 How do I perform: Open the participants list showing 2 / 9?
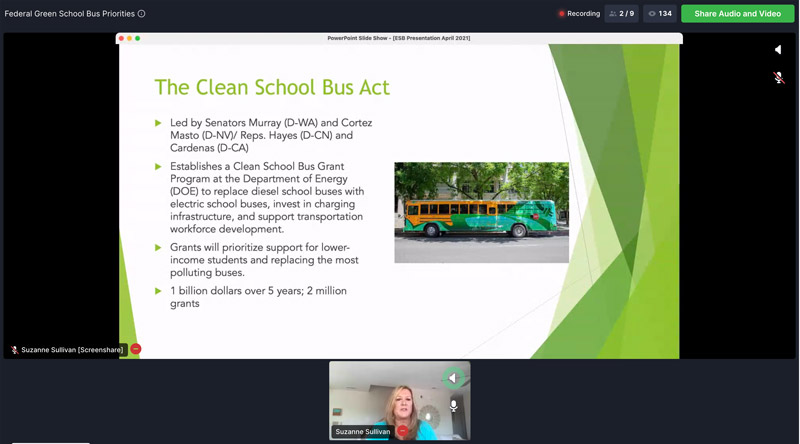[621, 14]
